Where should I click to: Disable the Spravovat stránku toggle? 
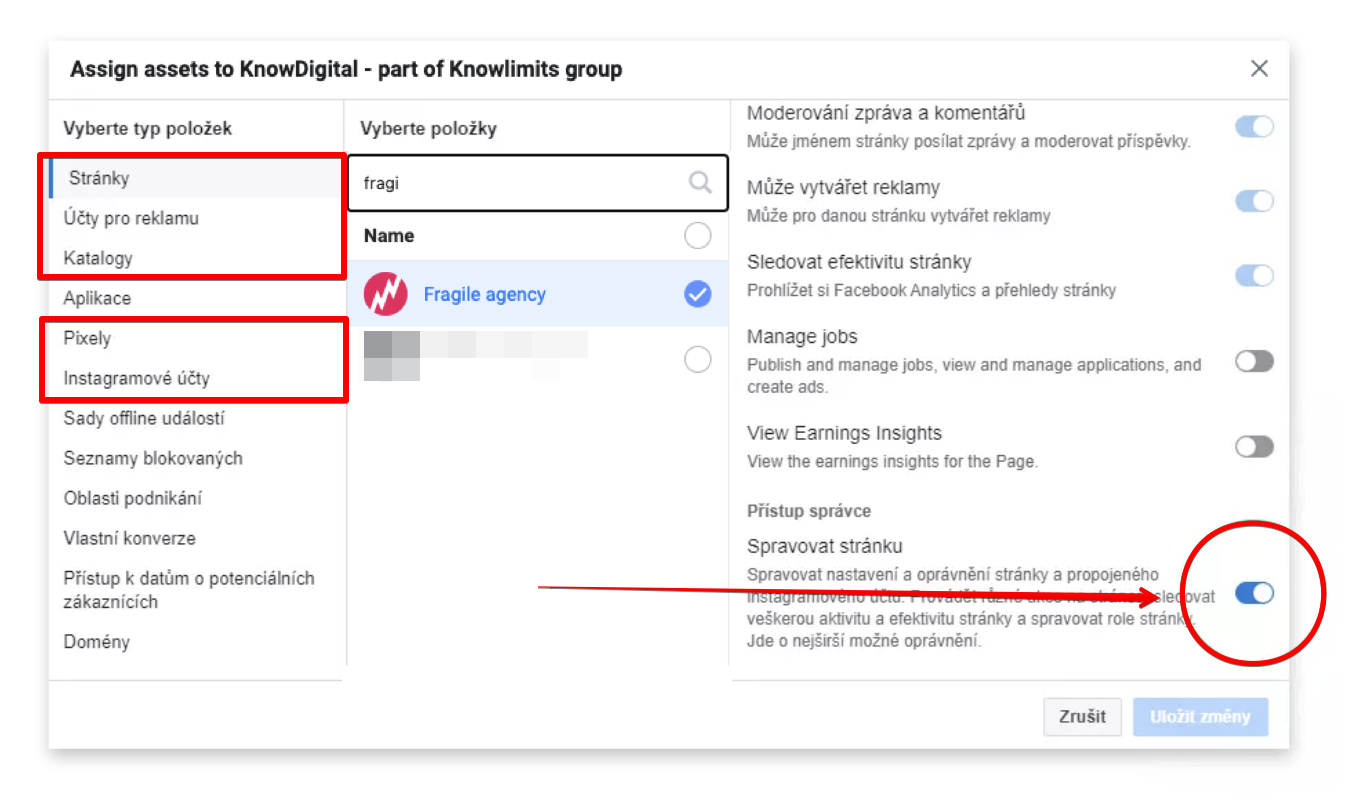click(x=1254, y=593)
